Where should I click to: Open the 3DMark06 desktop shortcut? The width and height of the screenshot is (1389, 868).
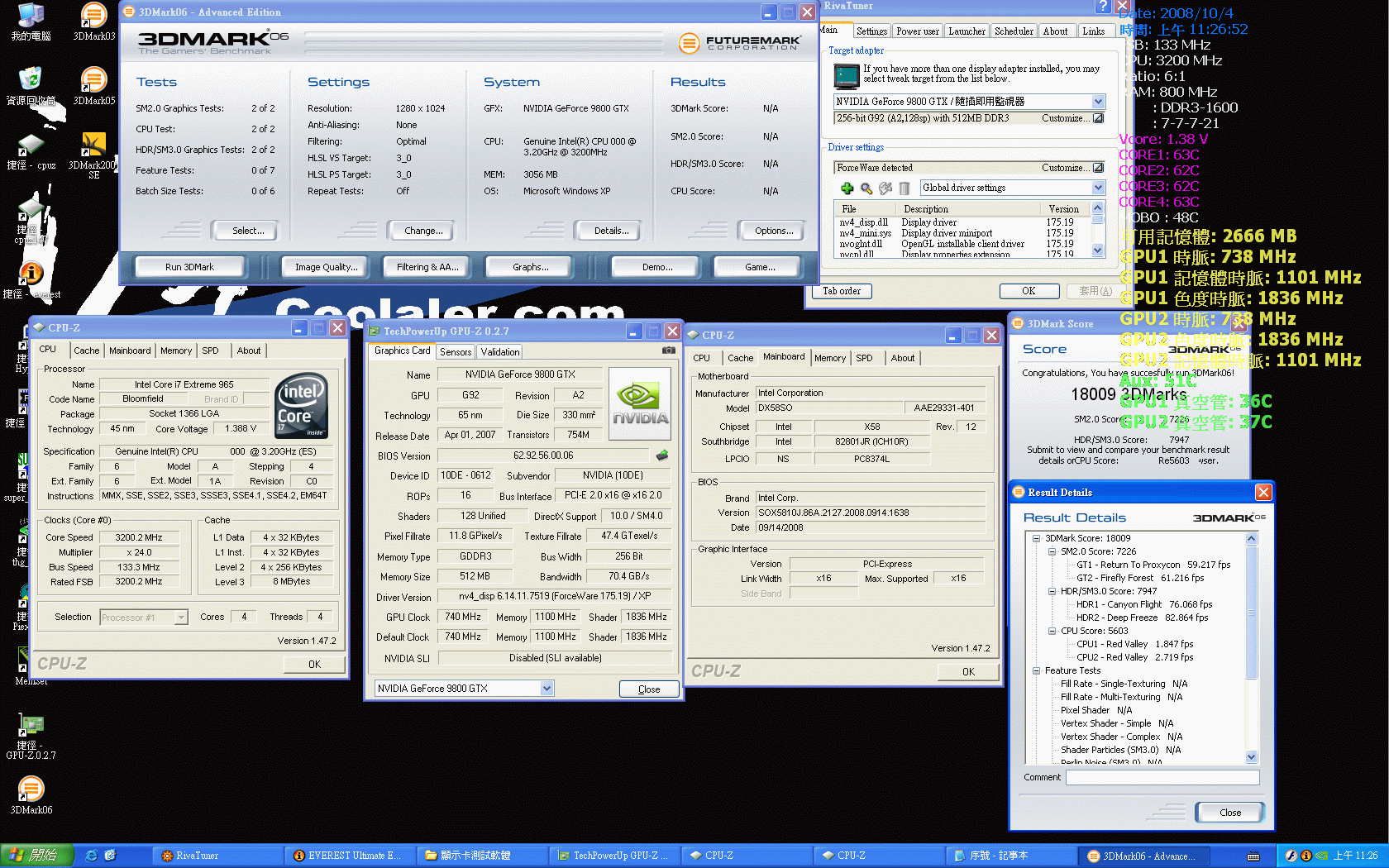point(31,794)
